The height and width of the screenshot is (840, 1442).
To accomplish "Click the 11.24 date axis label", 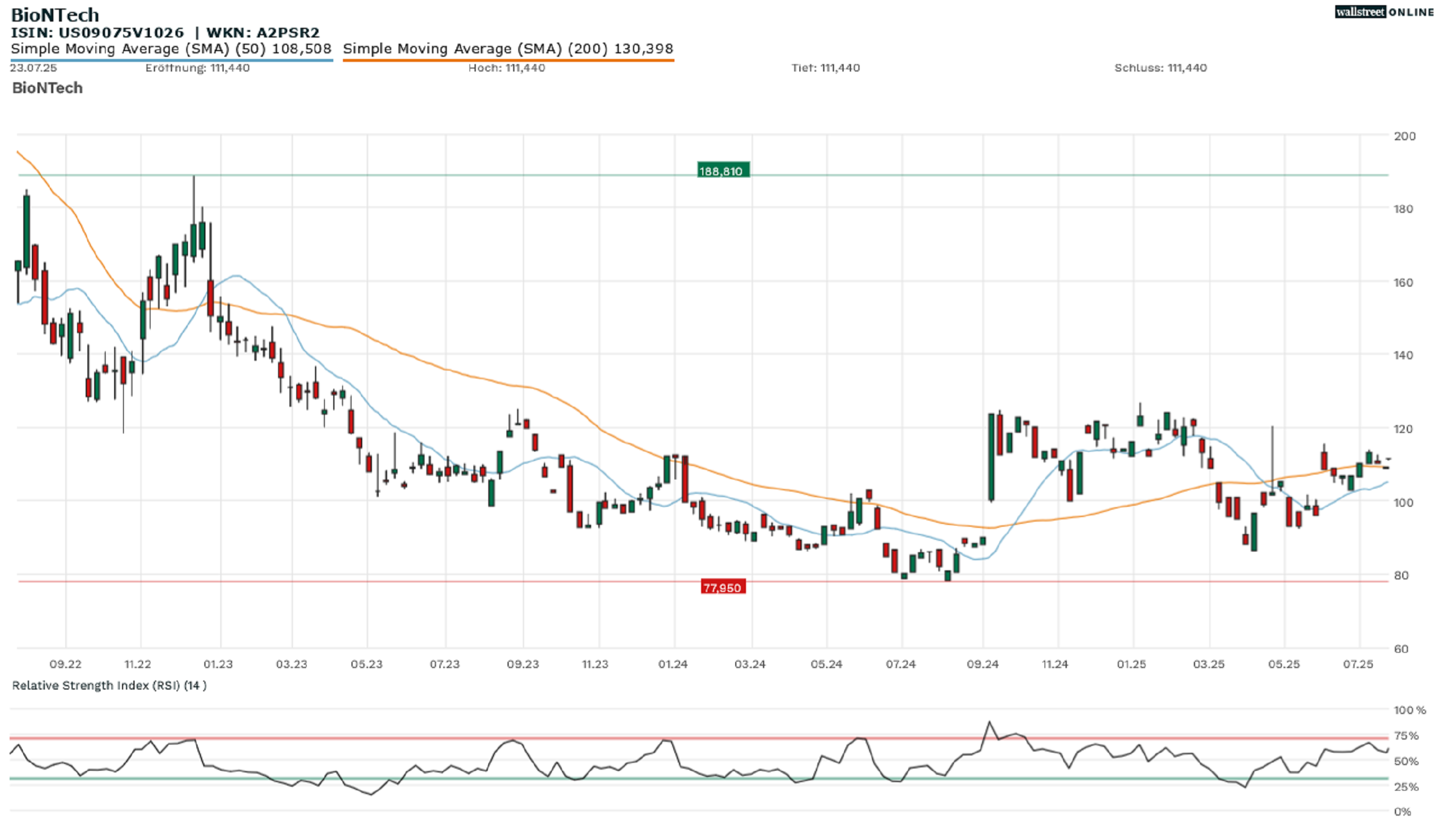I will (1055, 664).
